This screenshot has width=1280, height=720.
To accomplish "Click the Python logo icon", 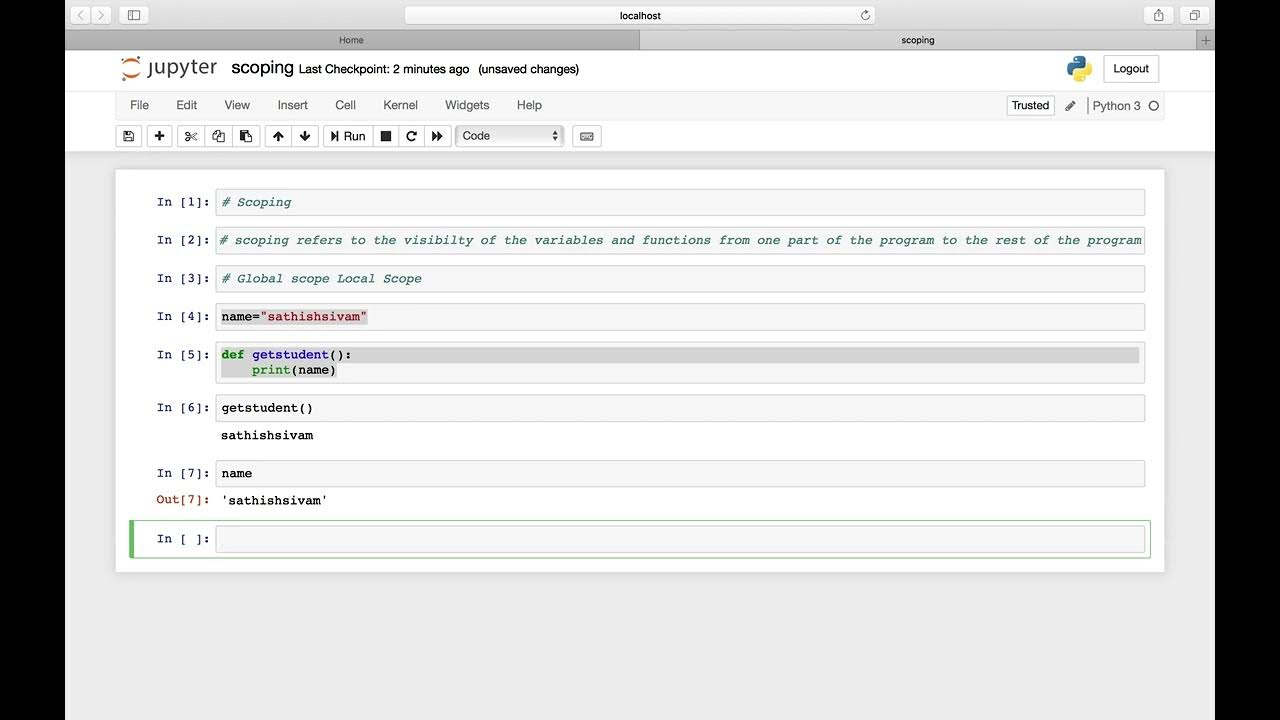I will click(x=1079, y=68).
